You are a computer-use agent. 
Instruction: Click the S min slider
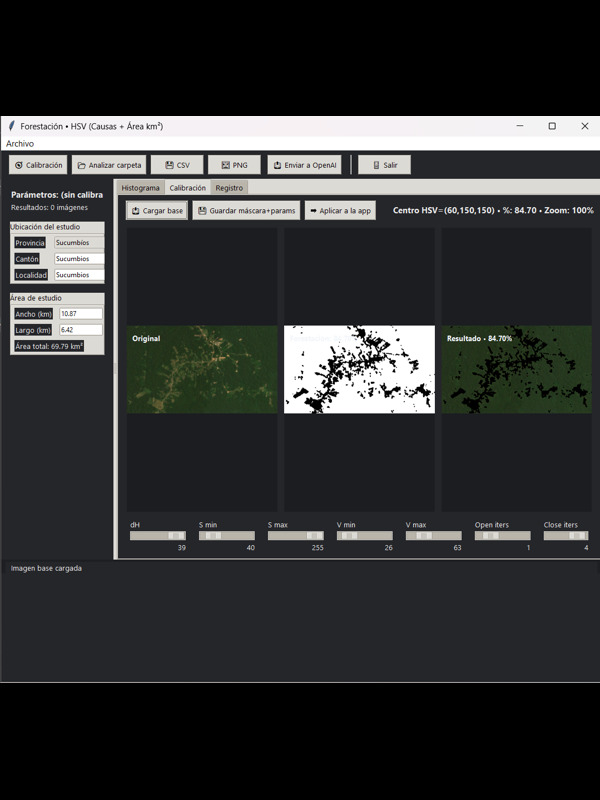point(226,536)
